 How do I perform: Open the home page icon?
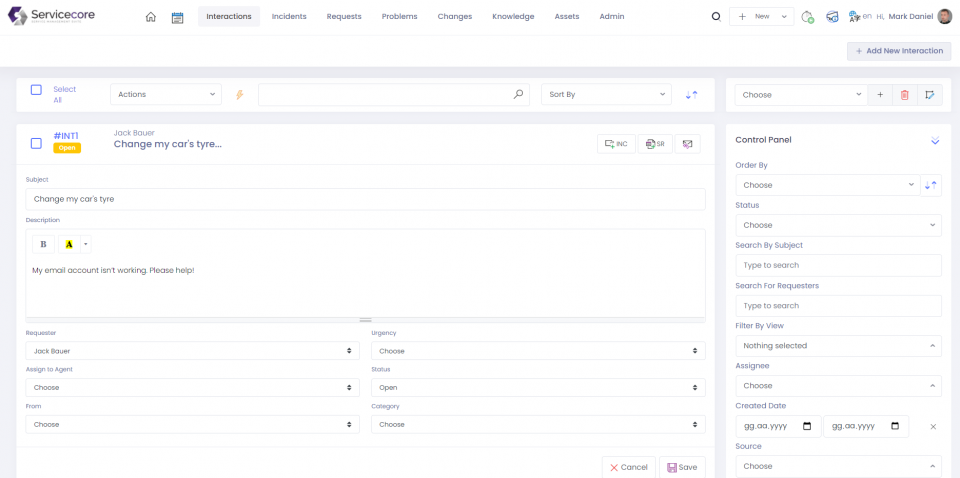(150, 17)
